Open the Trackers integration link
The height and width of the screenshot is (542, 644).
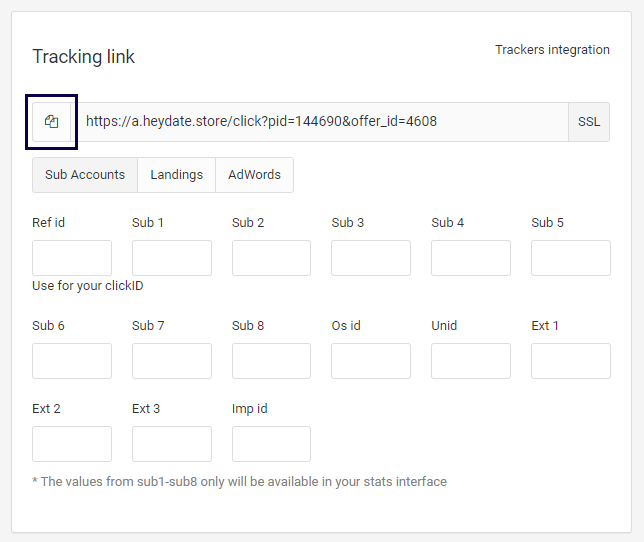click(x=552, y=50)
